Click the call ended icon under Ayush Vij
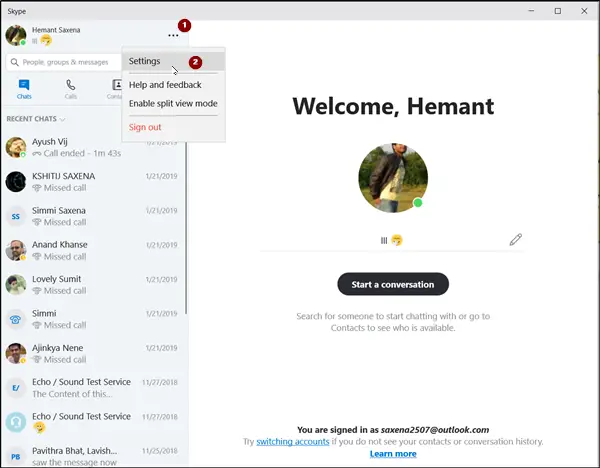This screenshot has height=468, width=600. tap(37, 153)
